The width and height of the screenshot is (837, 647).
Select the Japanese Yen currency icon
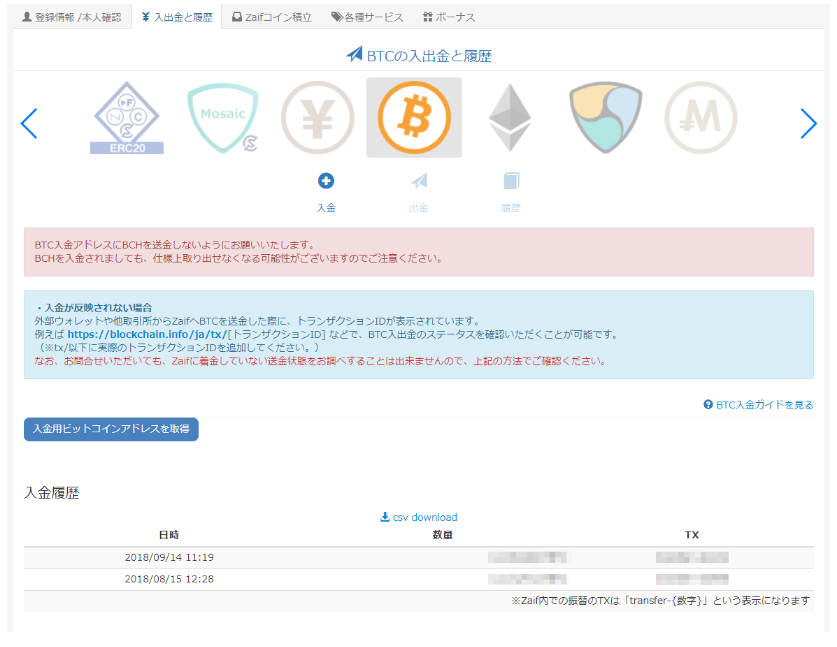point(318,118)
